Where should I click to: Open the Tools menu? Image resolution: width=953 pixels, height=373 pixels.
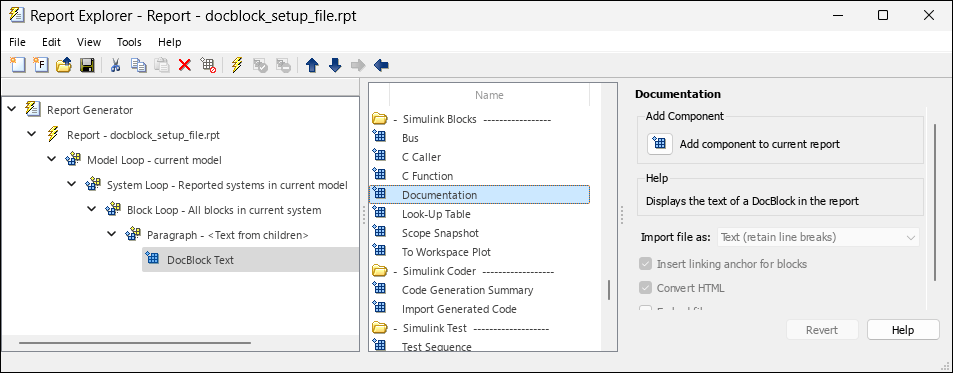tap(129, 42)
